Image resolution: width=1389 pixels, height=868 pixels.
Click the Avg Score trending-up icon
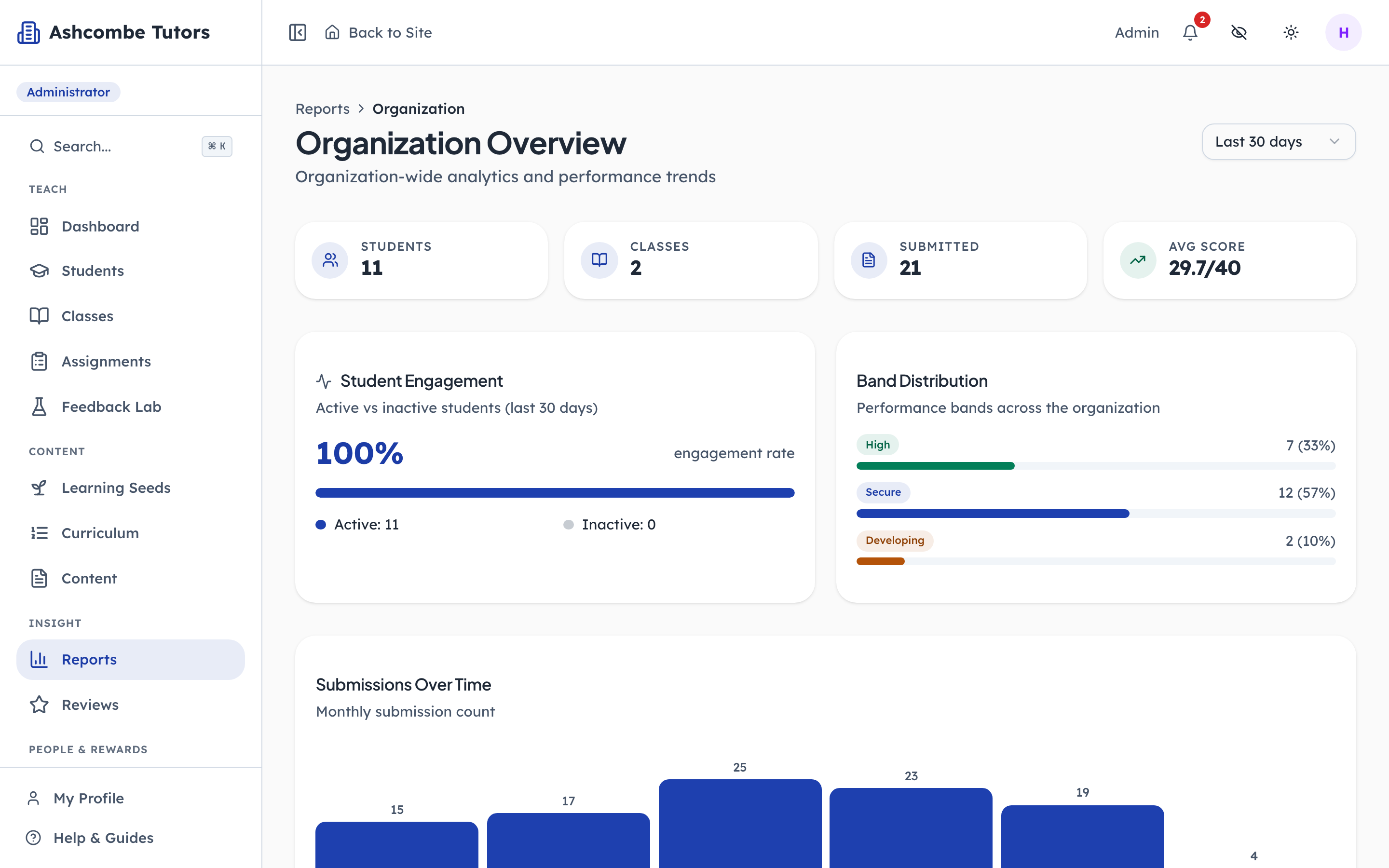1138,260
